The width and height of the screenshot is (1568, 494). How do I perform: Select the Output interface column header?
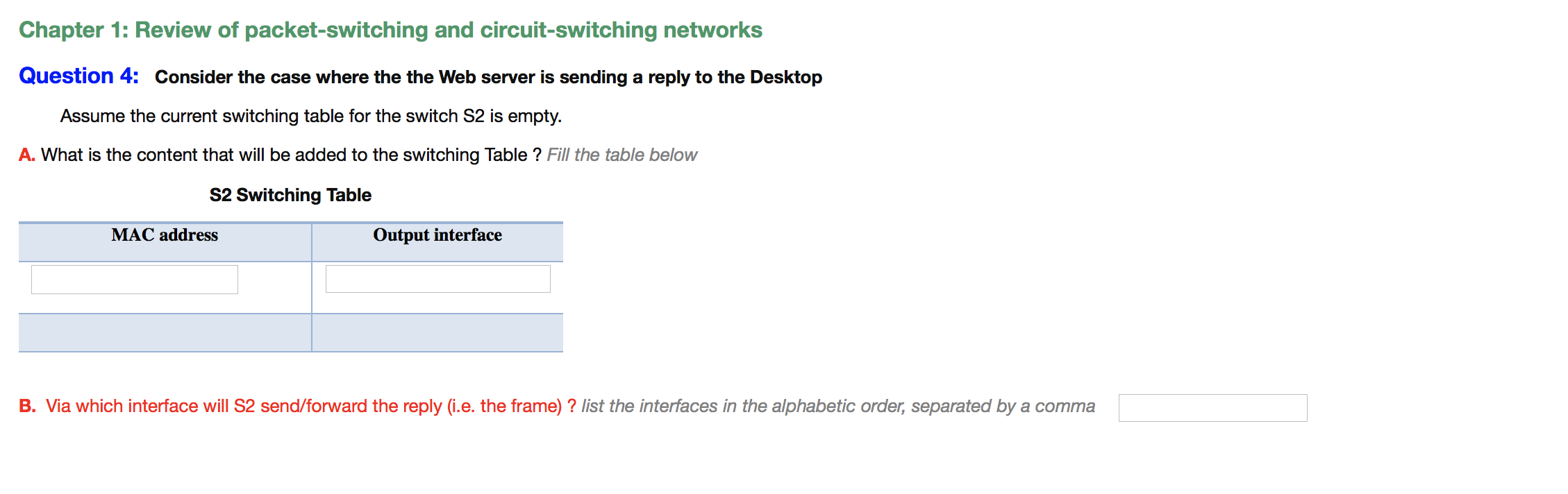[437, 235]
